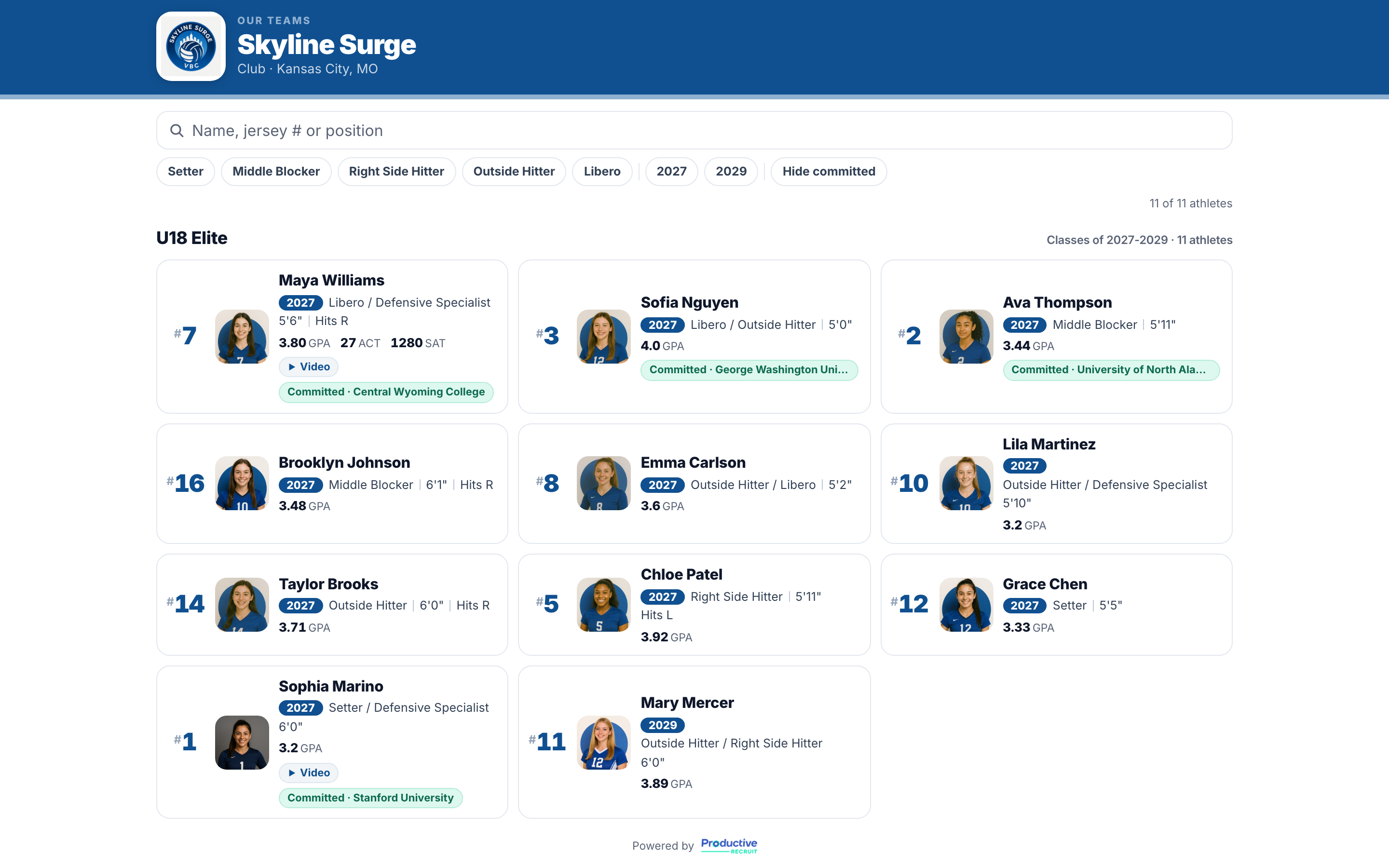Image resolution: width=1389 pixels, height=868 pixels.
Task: Click the Sofia Nguyen name
Action: click(689, 302)
